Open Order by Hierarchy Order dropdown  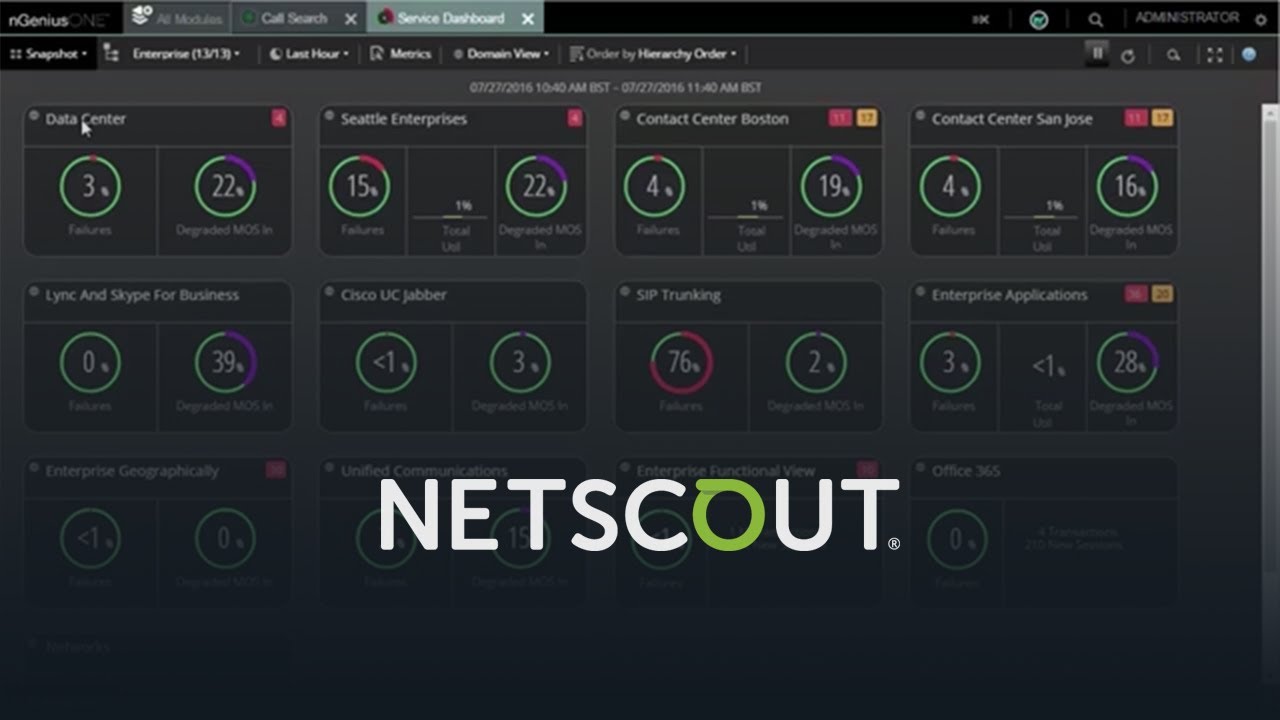pyautogui.click(x=652, y=54)
